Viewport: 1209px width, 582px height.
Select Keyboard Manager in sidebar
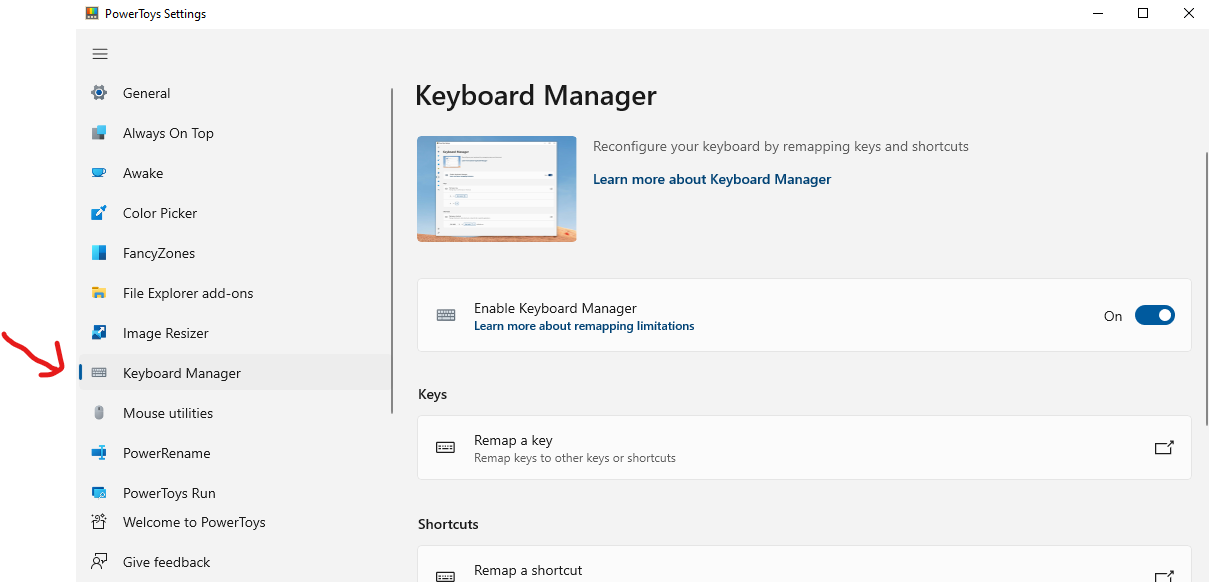(234, 373)
